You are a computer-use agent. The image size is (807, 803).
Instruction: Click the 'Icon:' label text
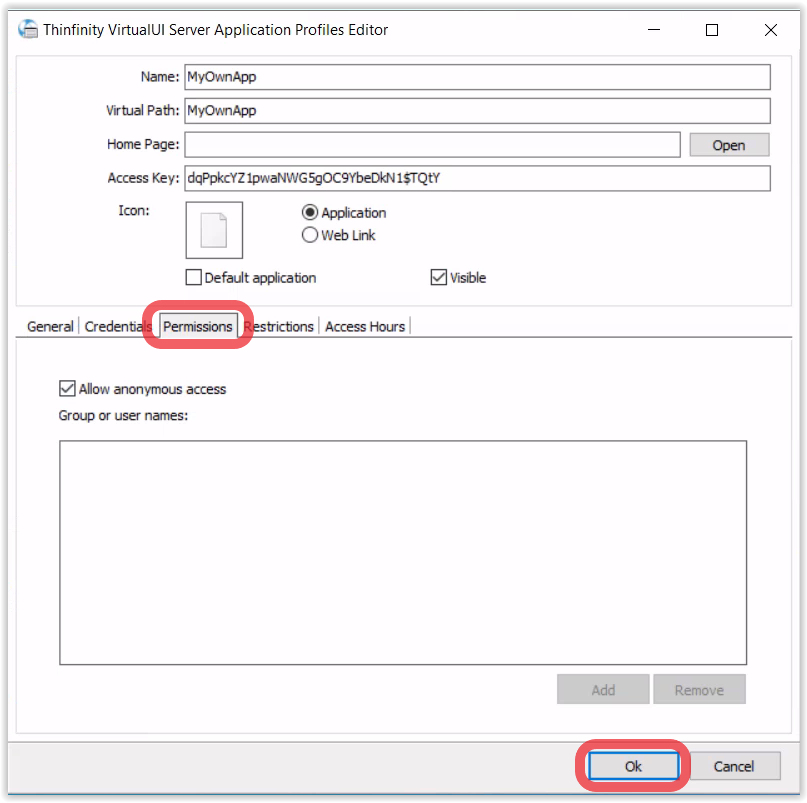point(134,211)
